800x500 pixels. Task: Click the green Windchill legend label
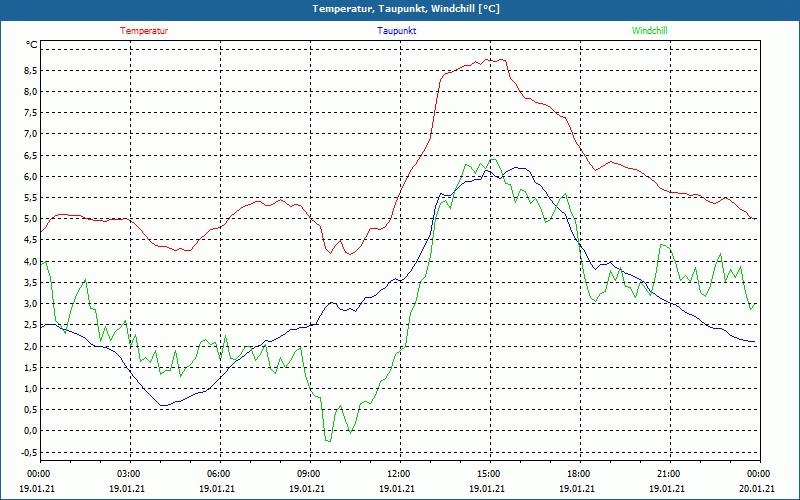coord(650,31)
